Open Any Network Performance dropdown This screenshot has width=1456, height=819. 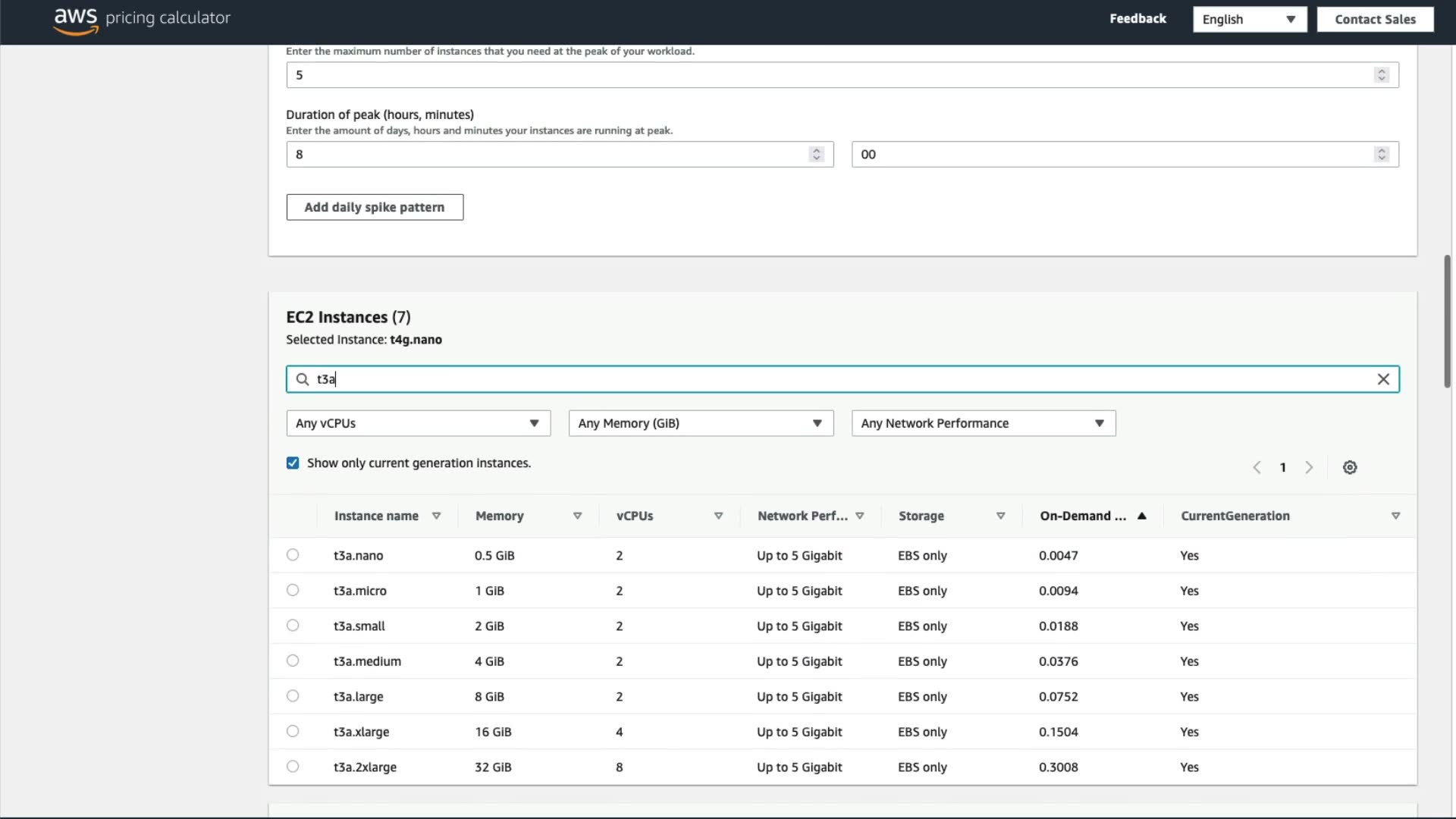[x=983, y=423]
